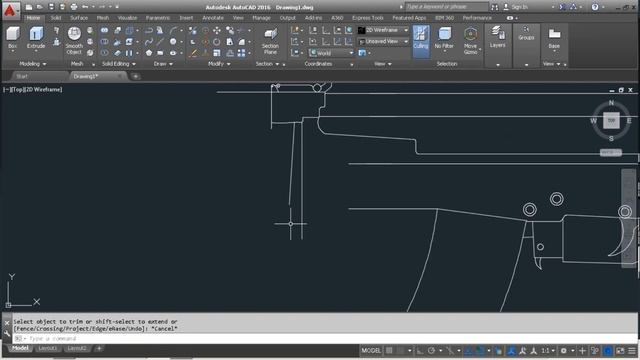The height and width of the screenshot is (360, 640).
Task: Click the New file icon in quick access toolbar
Action: coord(29,7)
